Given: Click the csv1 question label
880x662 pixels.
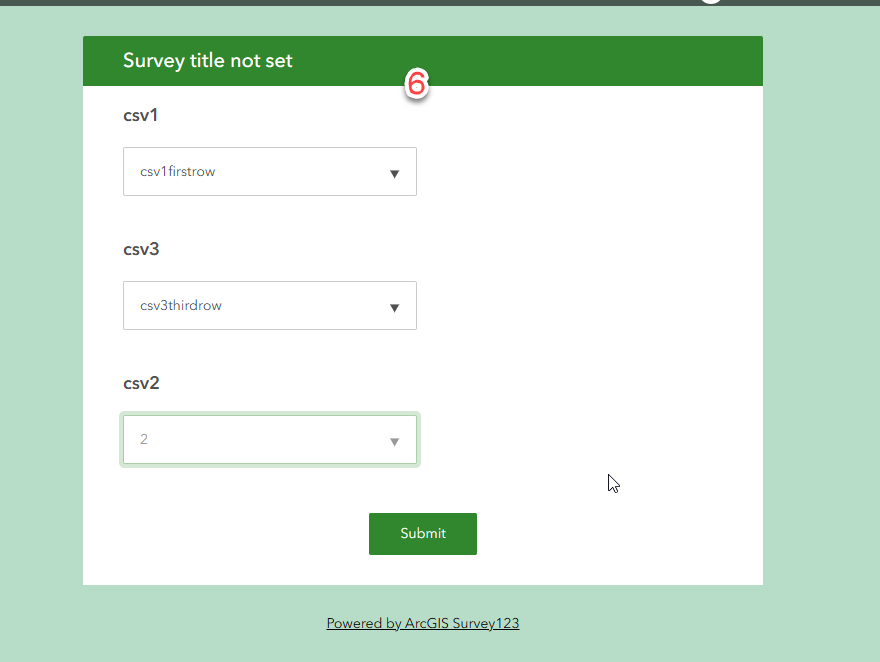Looking at the screenshot, I should pyautogui.click(x=141, y=115).
